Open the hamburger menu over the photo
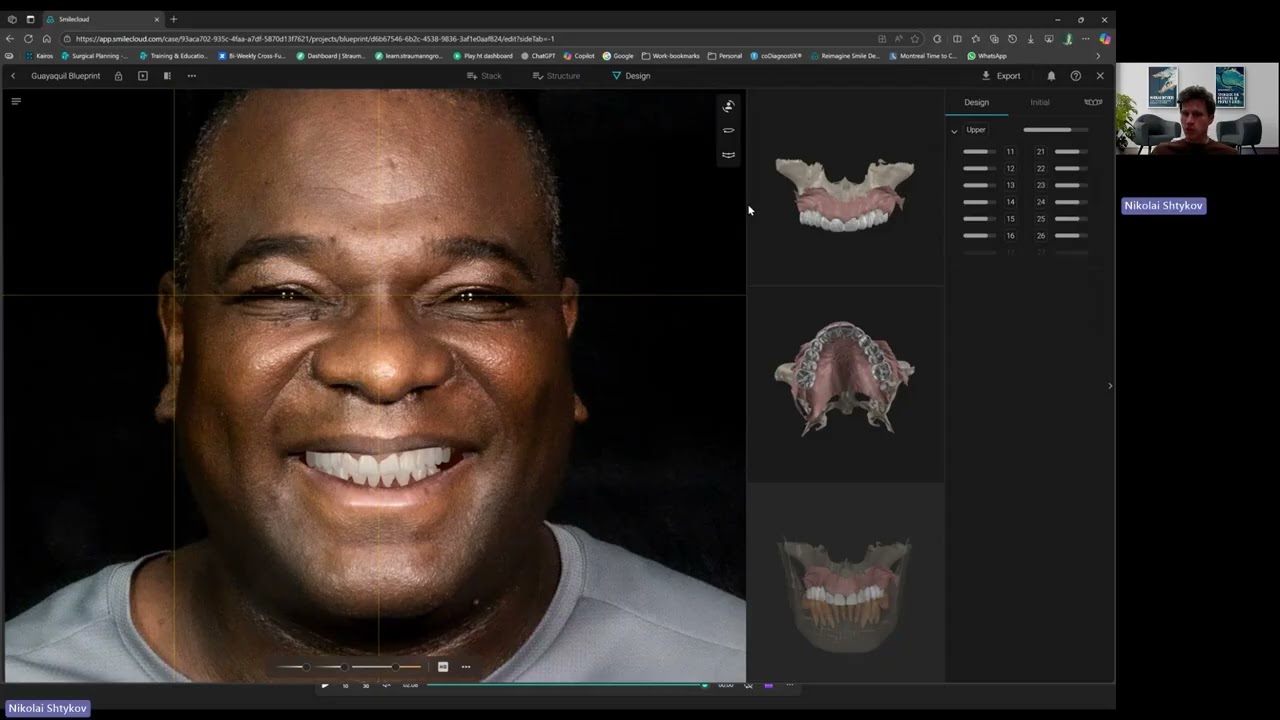Viewport: 1280px width, 720px height. (x=15, y=101)
